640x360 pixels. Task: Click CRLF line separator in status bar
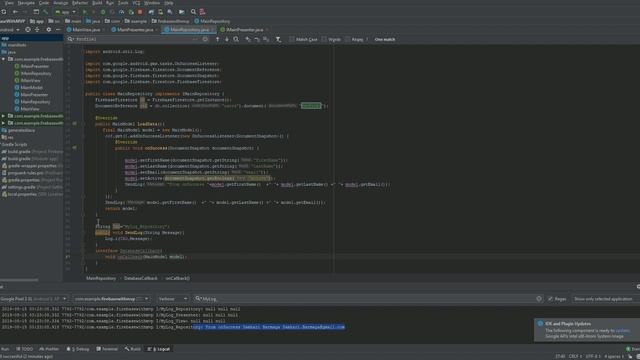pos(575,357)
